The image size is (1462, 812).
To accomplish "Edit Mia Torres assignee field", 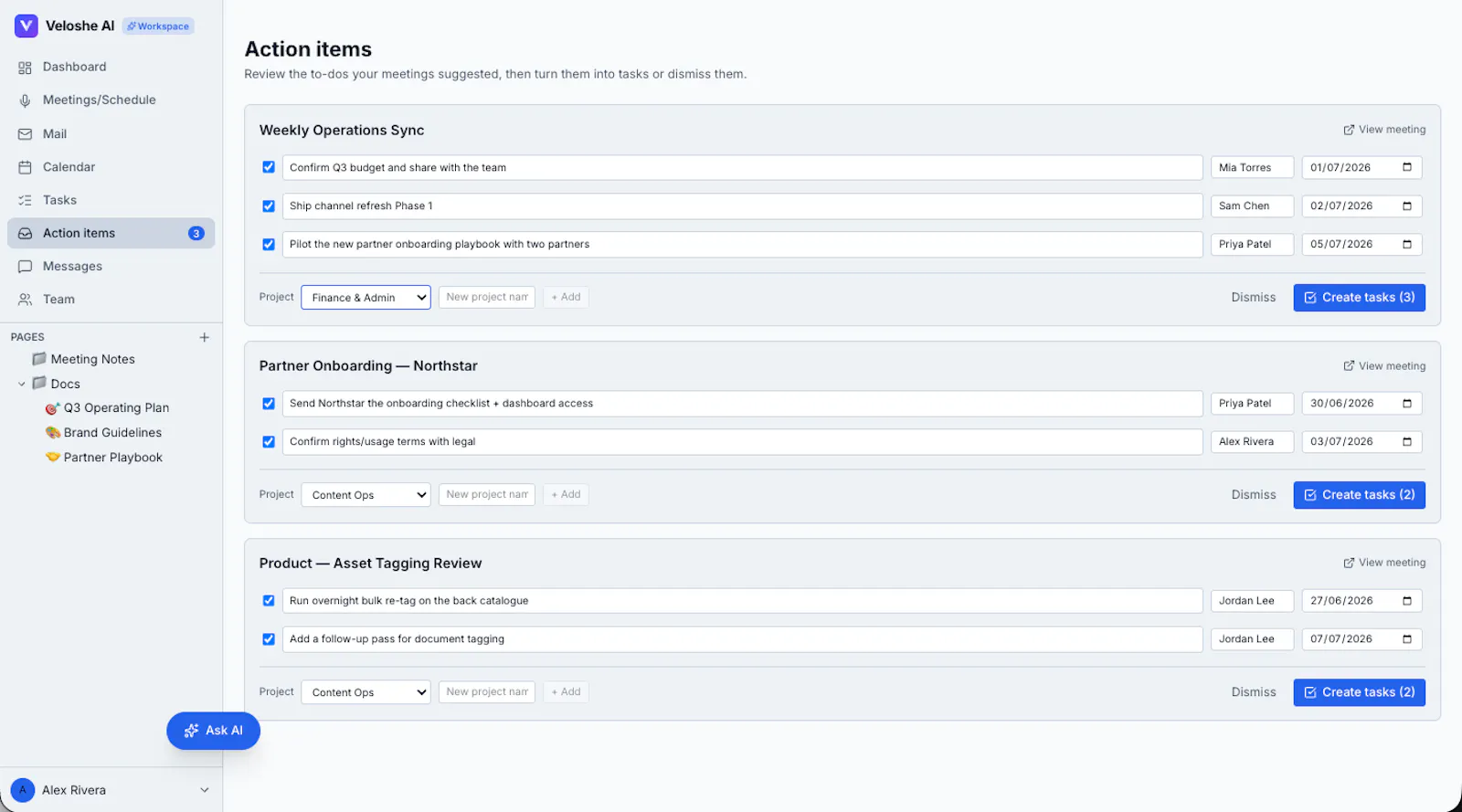I will point(1252,167).
